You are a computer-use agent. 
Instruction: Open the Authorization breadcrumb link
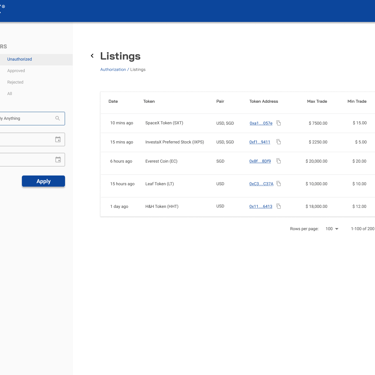[113, 69]
